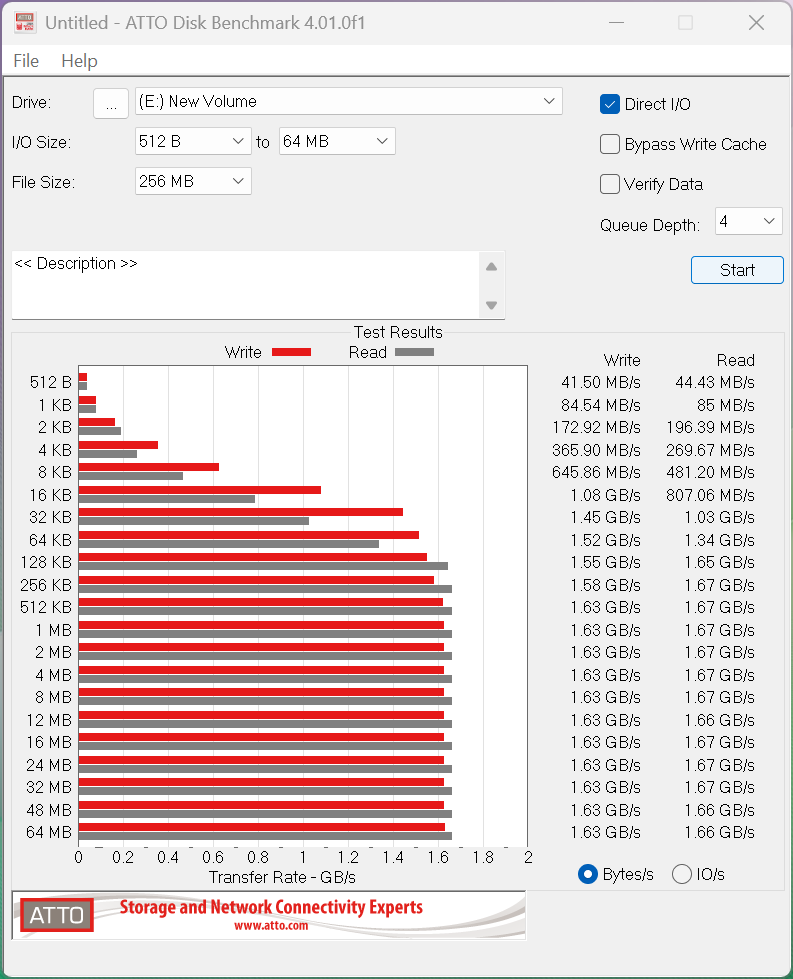Expand the File Size dropdown (256 MB)
This screenshot has height=979, width=793.
point(193,181)
